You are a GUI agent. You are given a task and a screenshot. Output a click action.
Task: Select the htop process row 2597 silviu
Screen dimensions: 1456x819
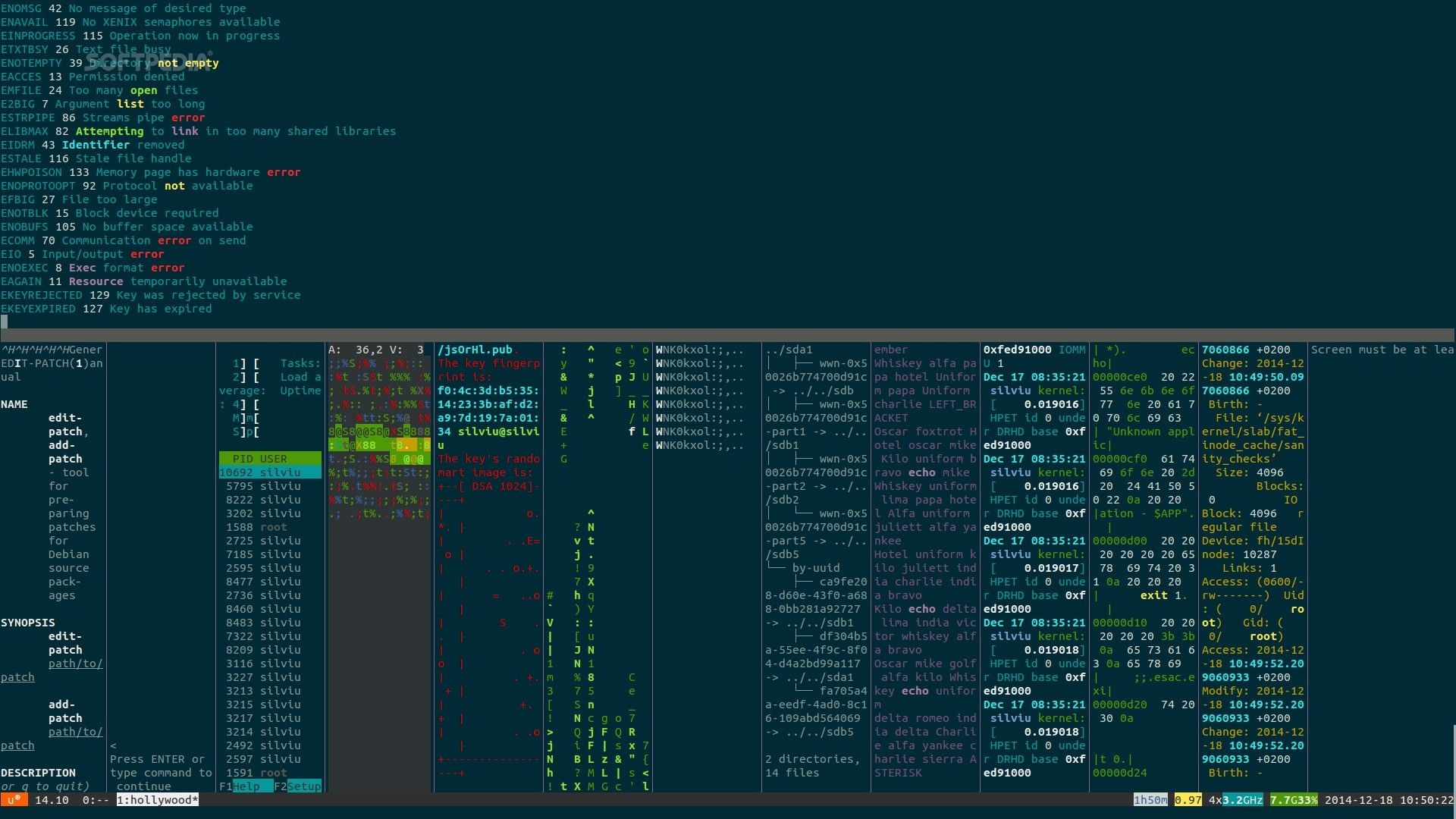(x=263, y=759)
